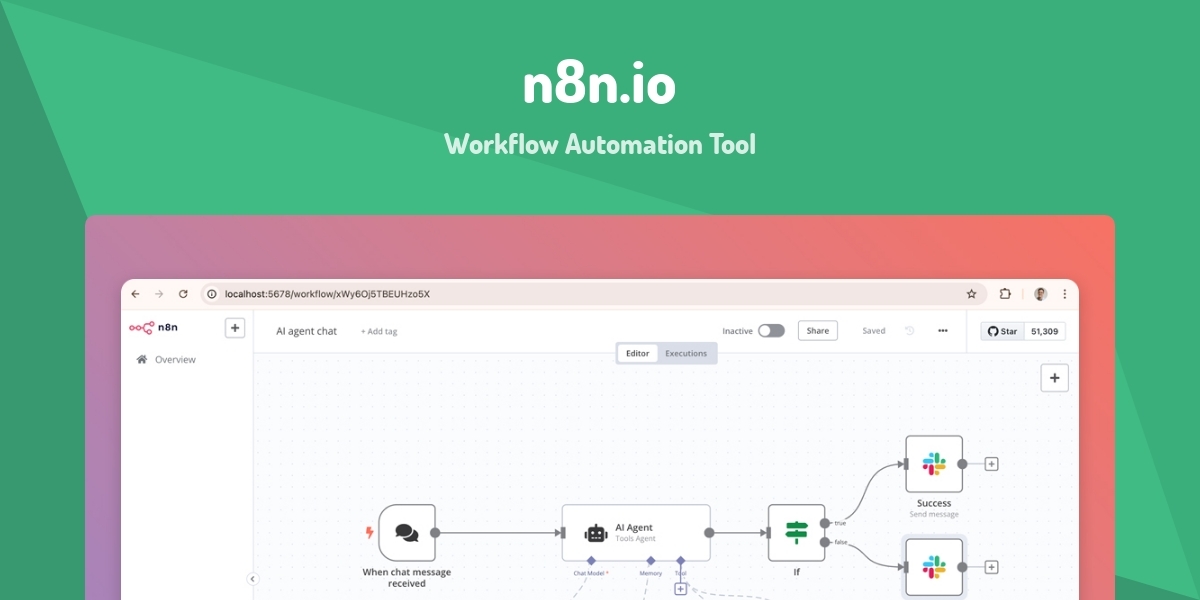
Task: Open the browser profile menu
Action: coord(1038,294)
